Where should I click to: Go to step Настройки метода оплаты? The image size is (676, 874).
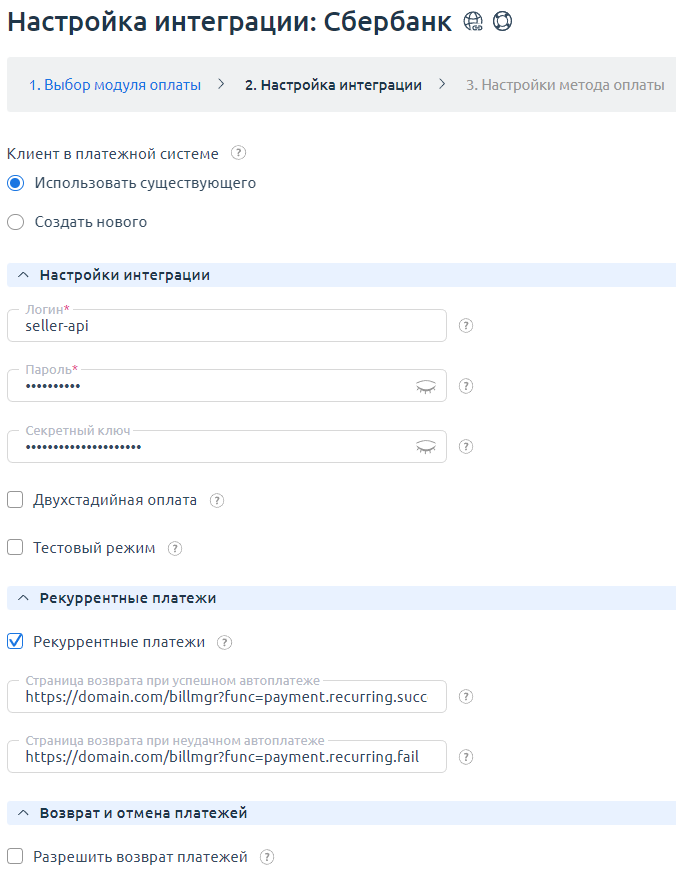point(565,85)
